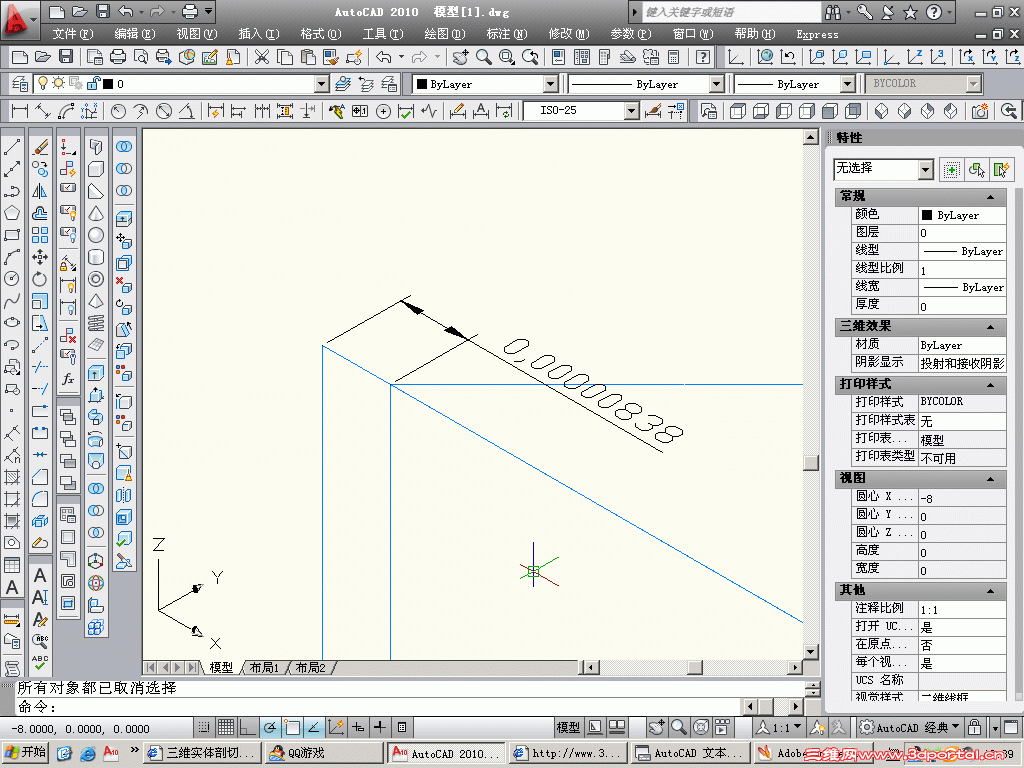This screenshot has height=768, width=1024.
Task: Click the 模型 model space button in status bar
Action: pyautogui.click(x=568, y=727)
